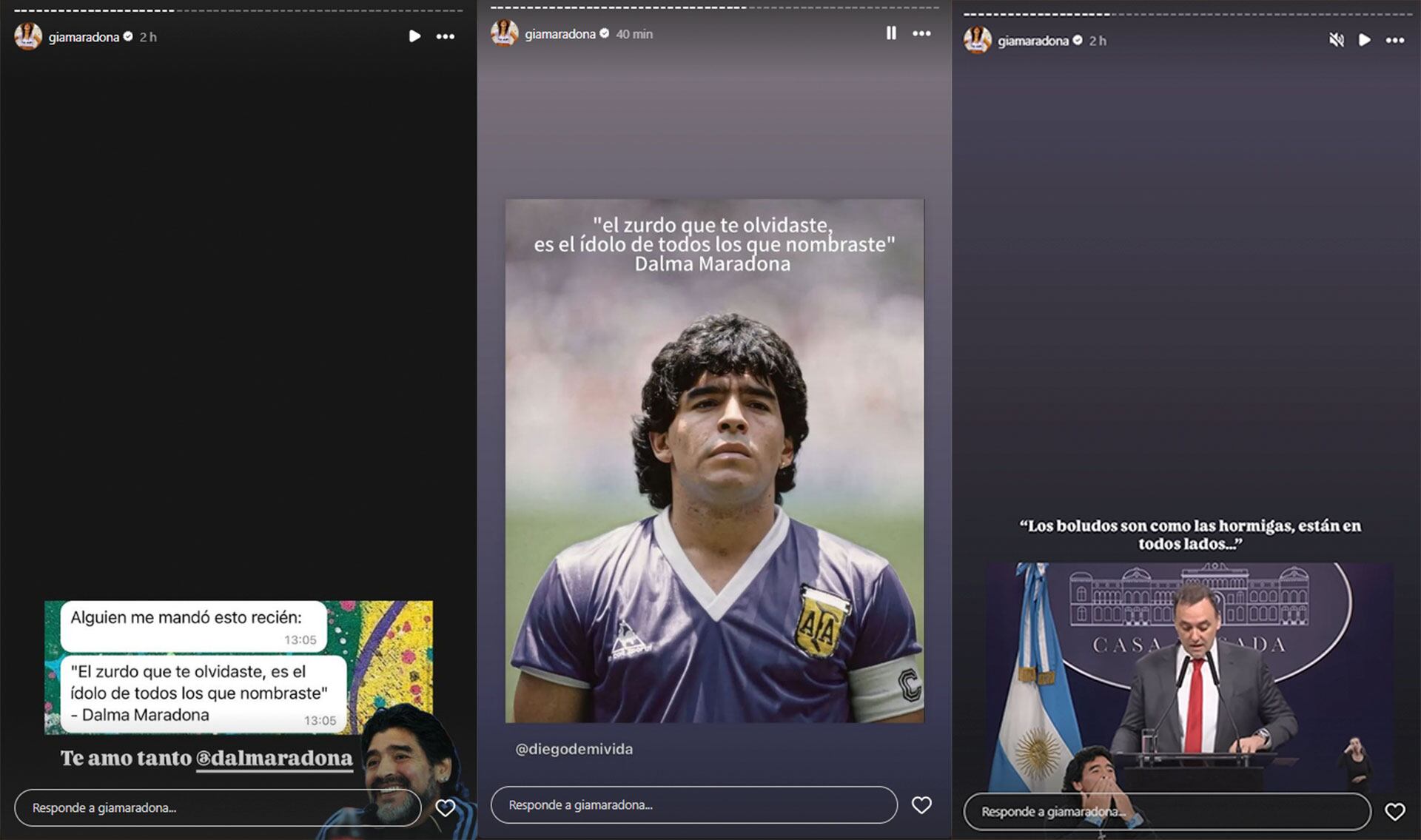Click the story progress bar in middle story
This screenshot has width=1421, height=840.
[714, 7]
